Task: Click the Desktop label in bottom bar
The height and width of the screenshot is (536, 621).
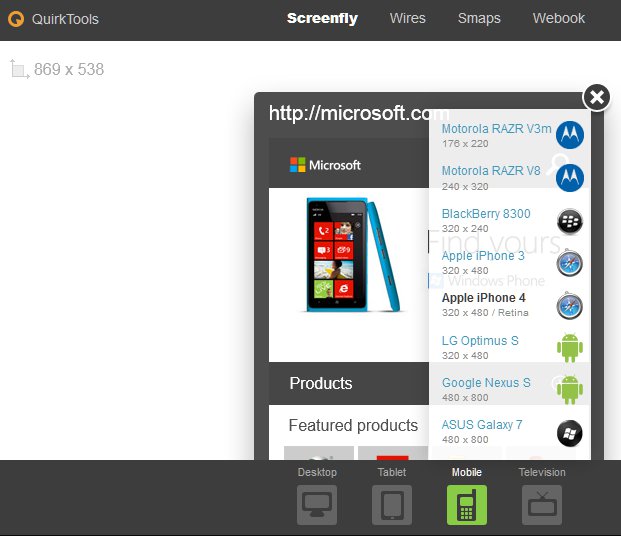Action: (317, 472)
